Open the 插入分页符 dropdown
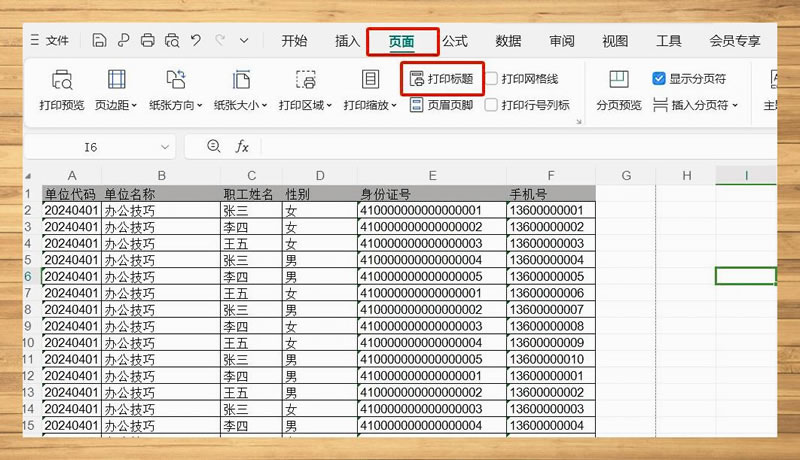The height and width of the screenshot is (460, 800). [695, 105]
